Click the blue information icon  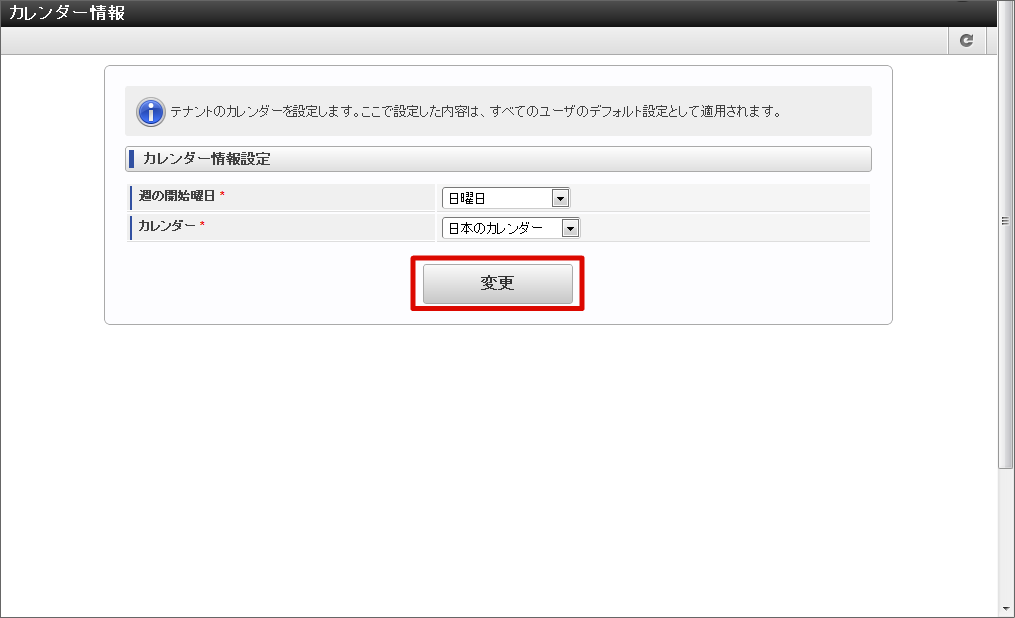point(151,112)
